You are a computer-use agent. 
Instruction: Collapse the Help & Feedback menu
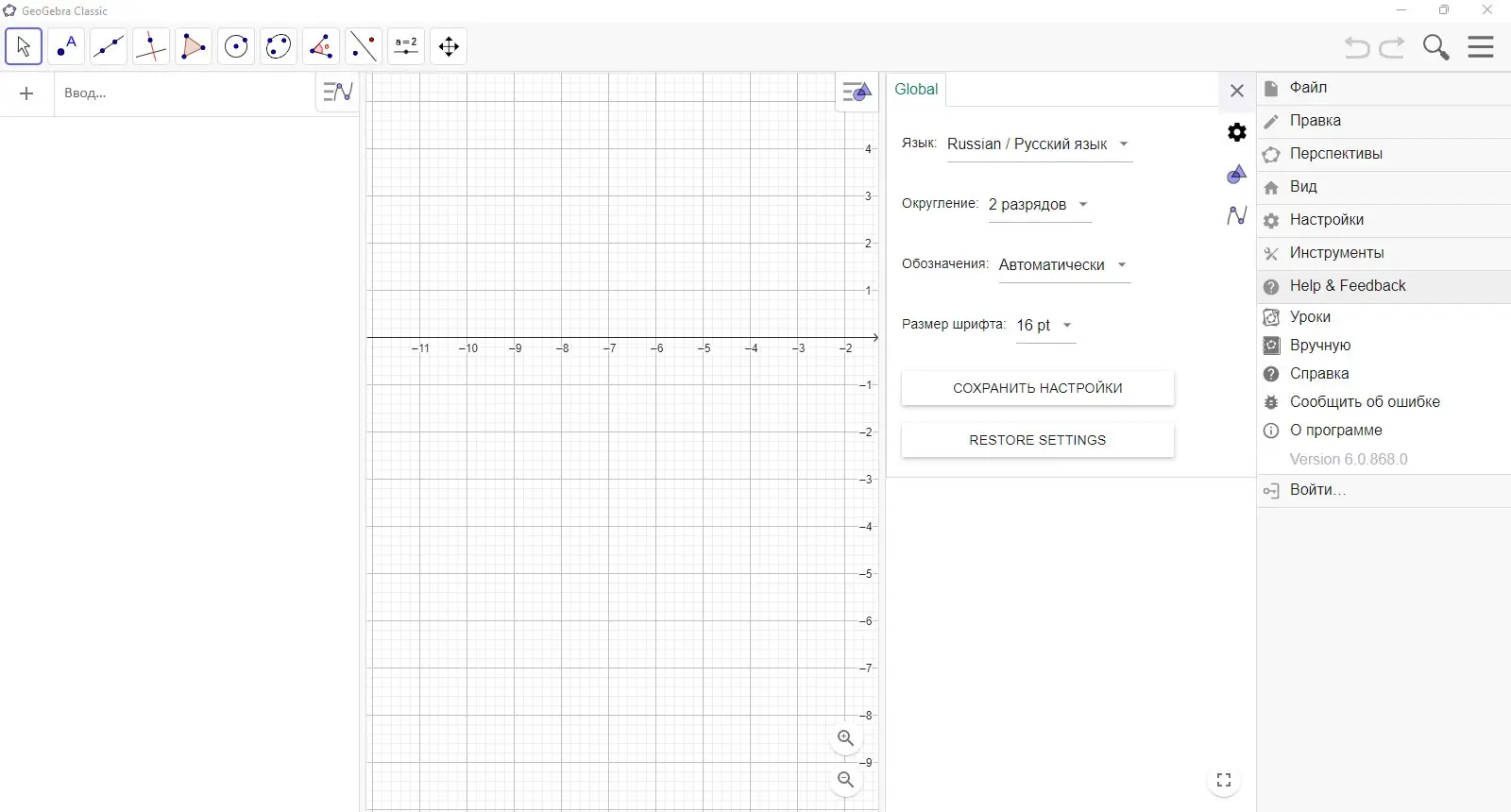click(x=1384, y=286)
